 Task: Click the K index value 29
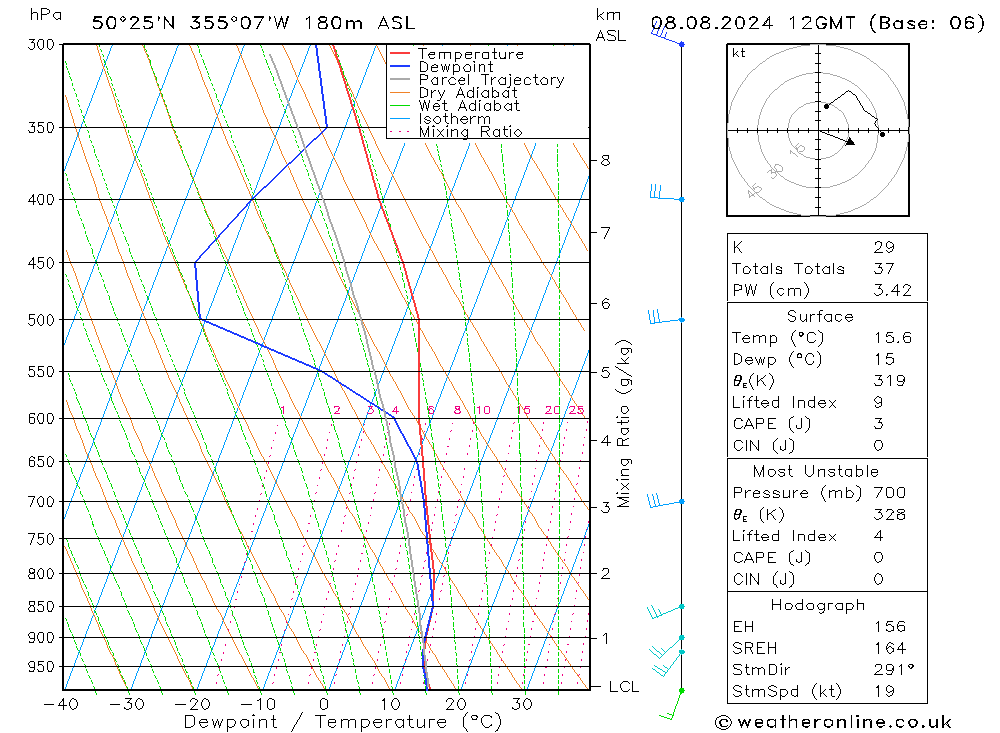click(884, 247)
